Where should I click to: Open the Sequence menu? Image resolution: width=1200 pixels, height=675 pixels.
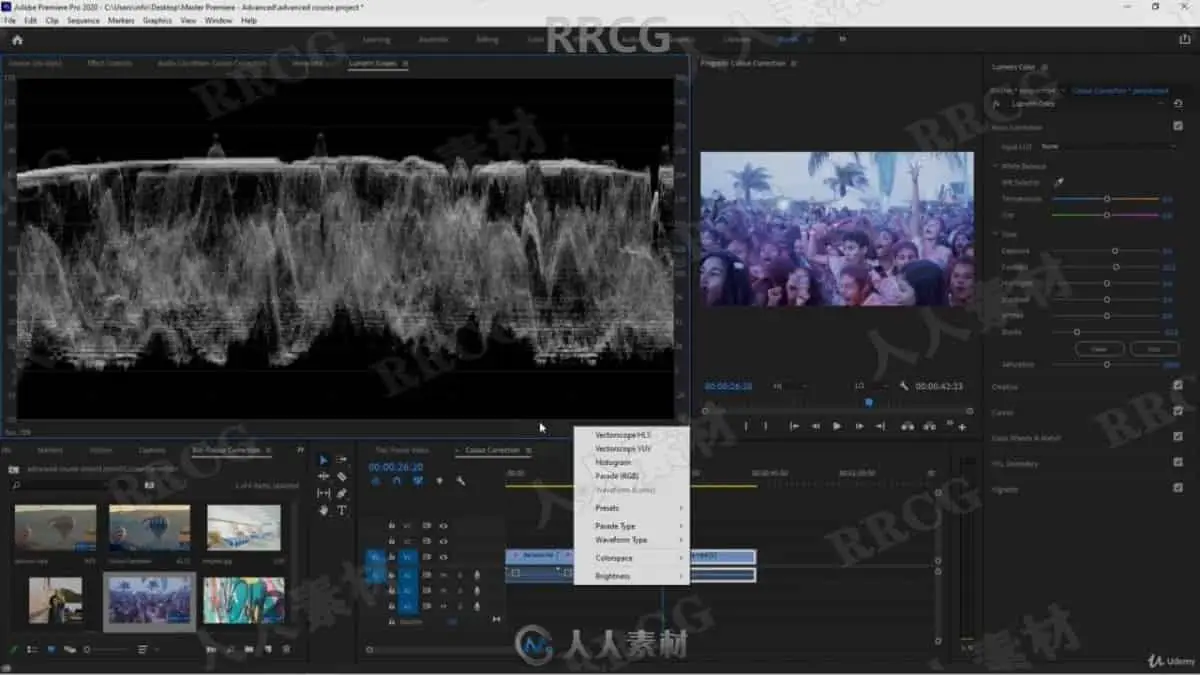coord(83,20)
